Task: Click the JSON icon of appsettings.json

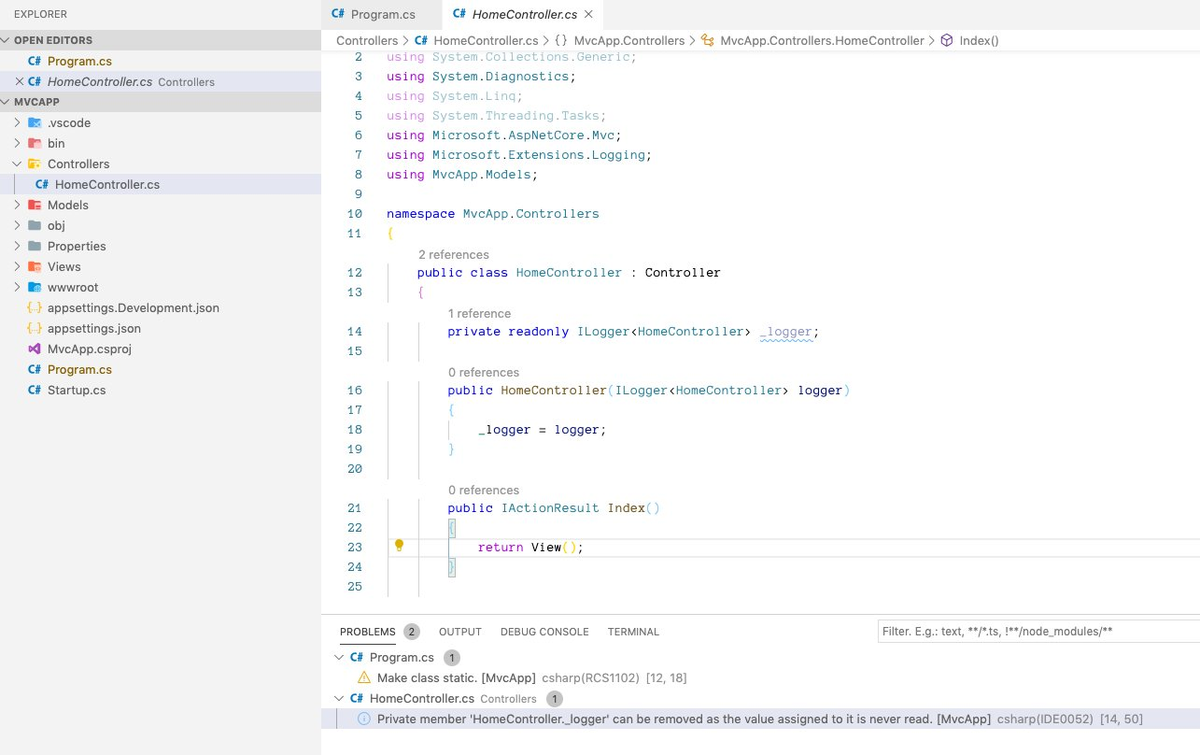Action: click(x=34, y=328)
